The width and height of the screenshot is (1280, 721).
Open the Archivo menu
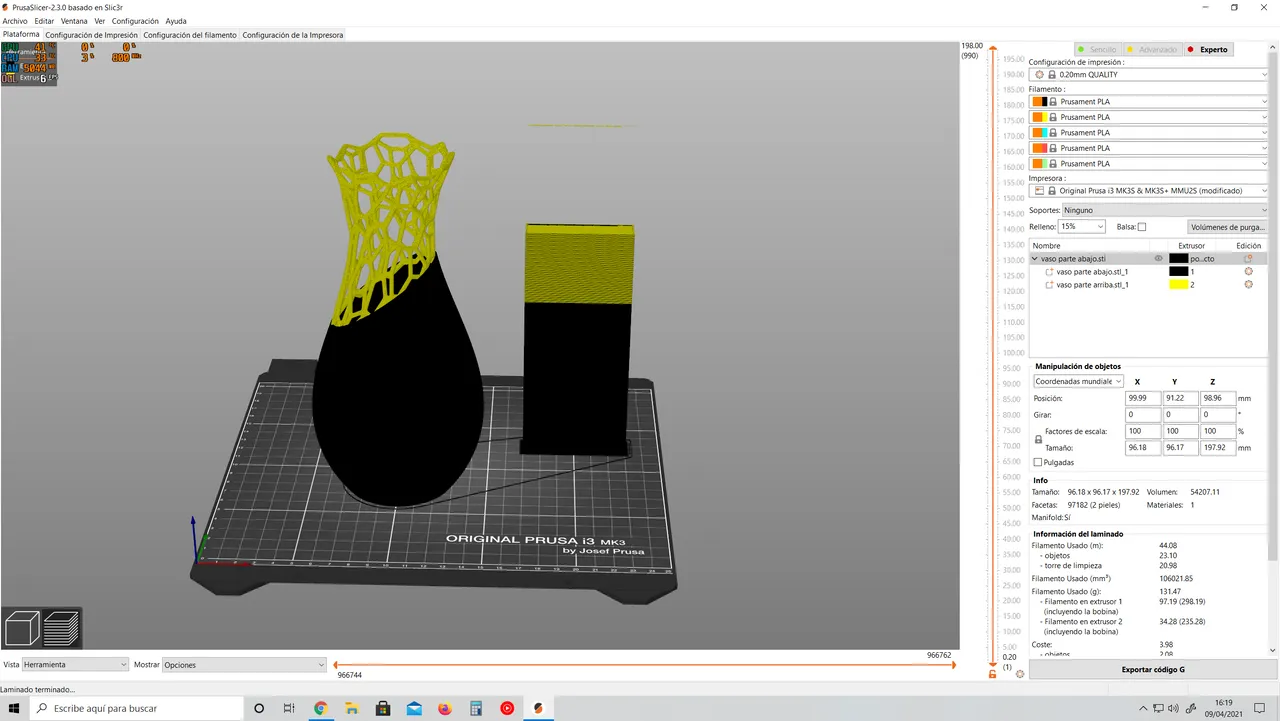tap(15, 20)
